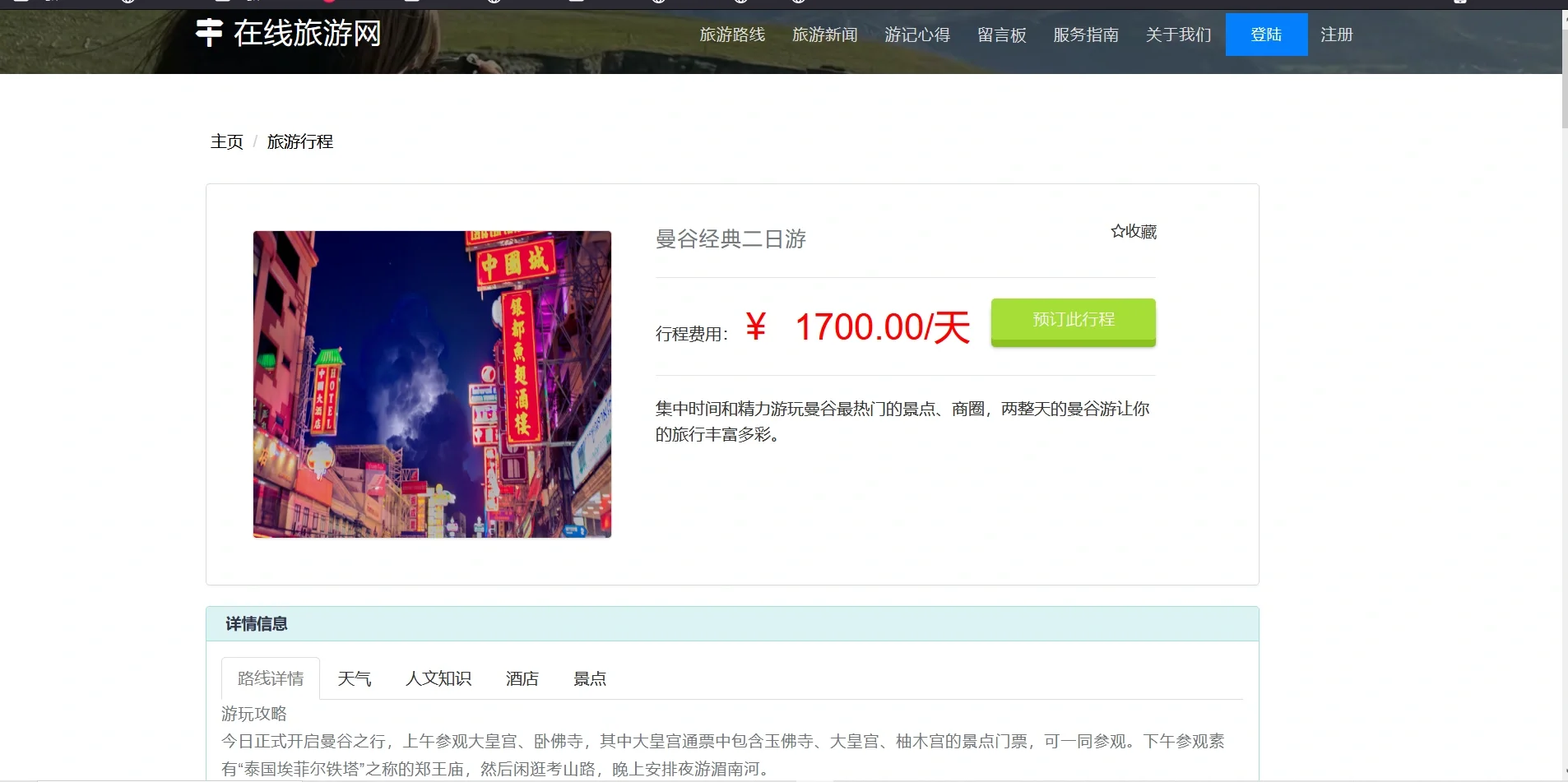Switch to the 人文知识 tab

[x=438, y=678]
